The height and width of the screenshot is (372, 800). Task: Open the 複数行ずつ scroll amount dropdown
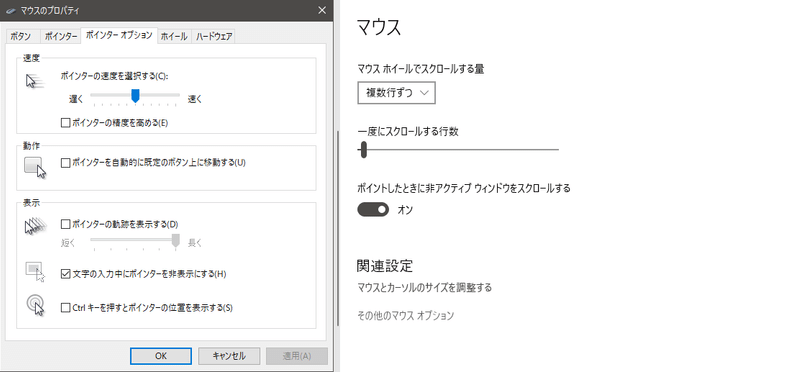tap(396, 93)
